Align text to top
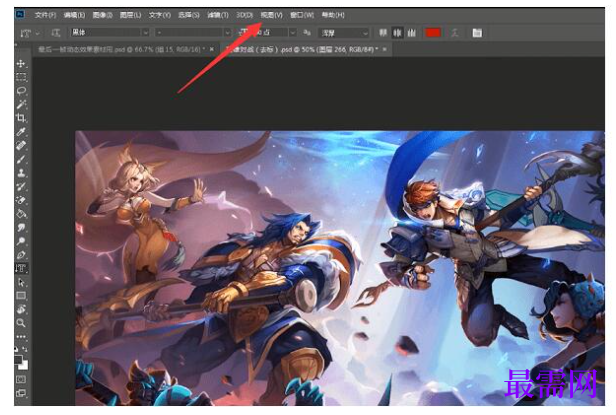The image size is (616, 415). [383, 33]
